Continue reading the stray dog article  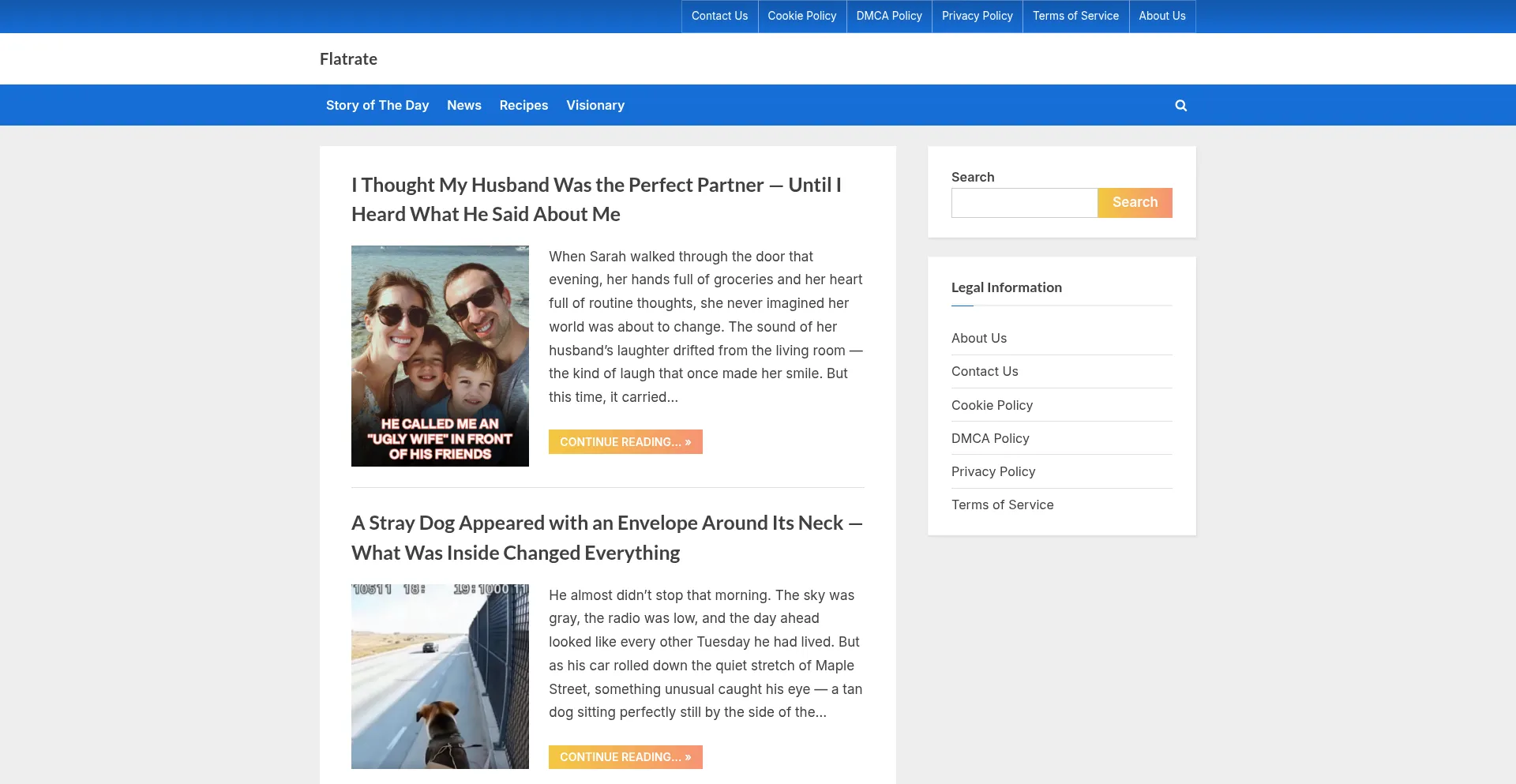(625, 757)
